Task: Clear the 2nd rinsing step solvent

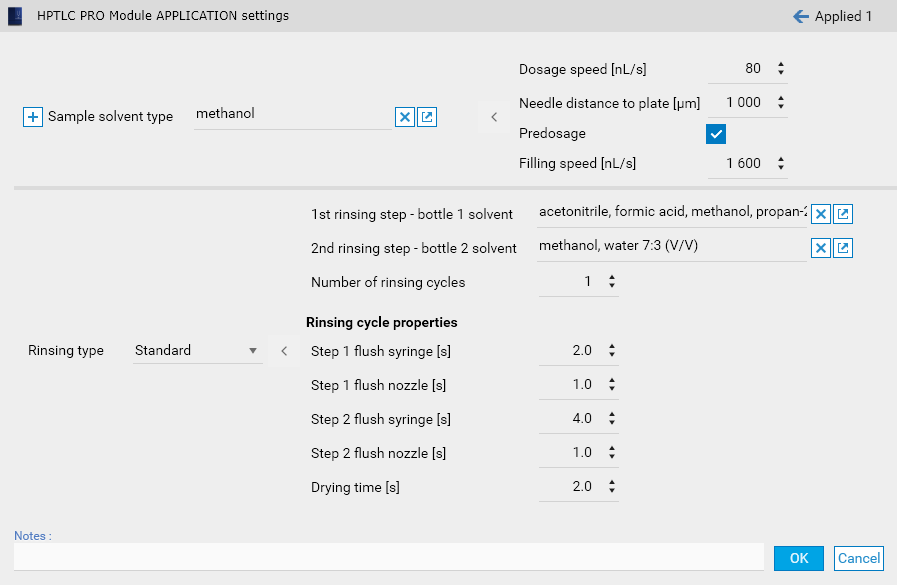Action: (x=820, y=248)
